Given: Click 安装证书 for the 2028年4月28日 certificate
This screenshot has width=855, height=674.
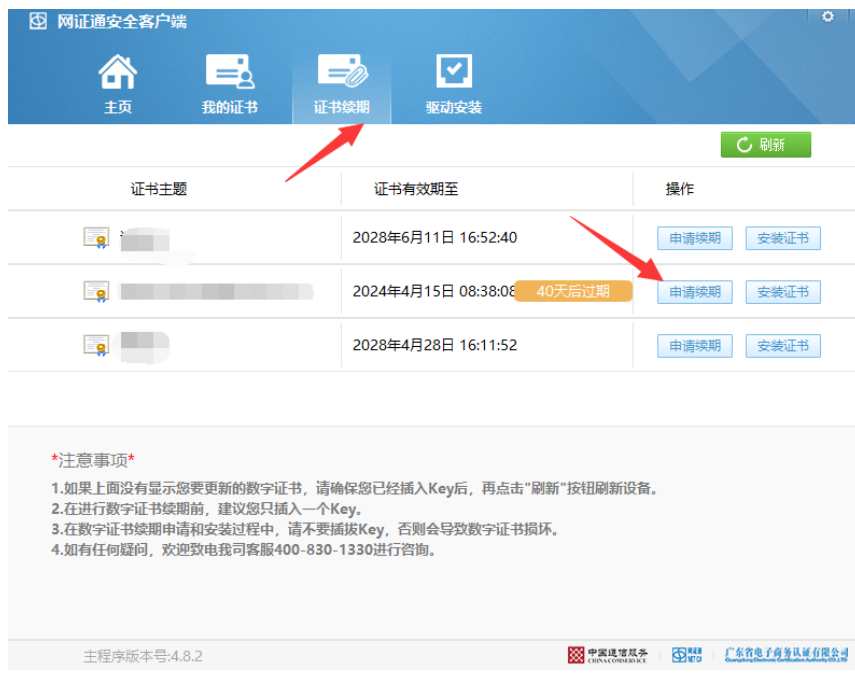Looking at the screenshot, I should pos(783,346).
